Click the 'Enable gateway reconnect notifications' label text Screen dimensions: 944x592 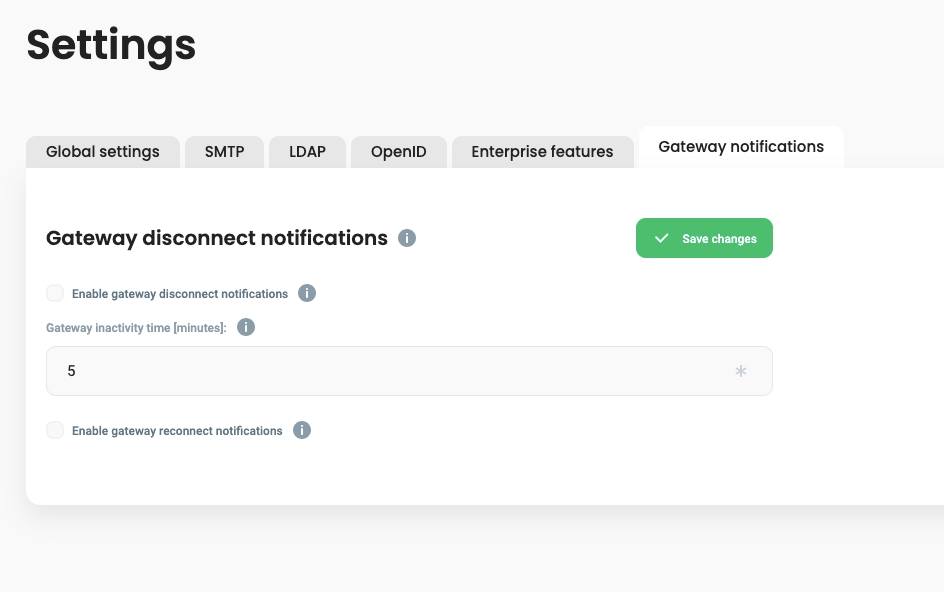[x=177, y=431]
